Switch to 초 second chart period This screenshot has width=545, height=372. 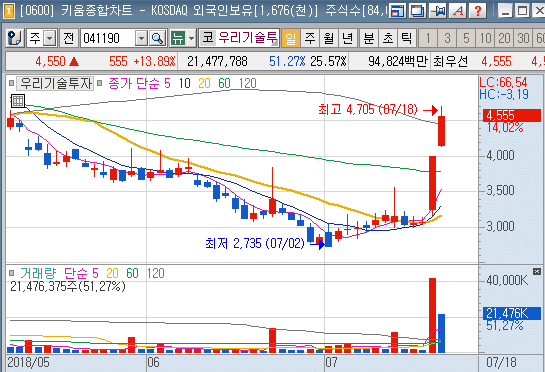pyautogui.click(x=388, y=38)
